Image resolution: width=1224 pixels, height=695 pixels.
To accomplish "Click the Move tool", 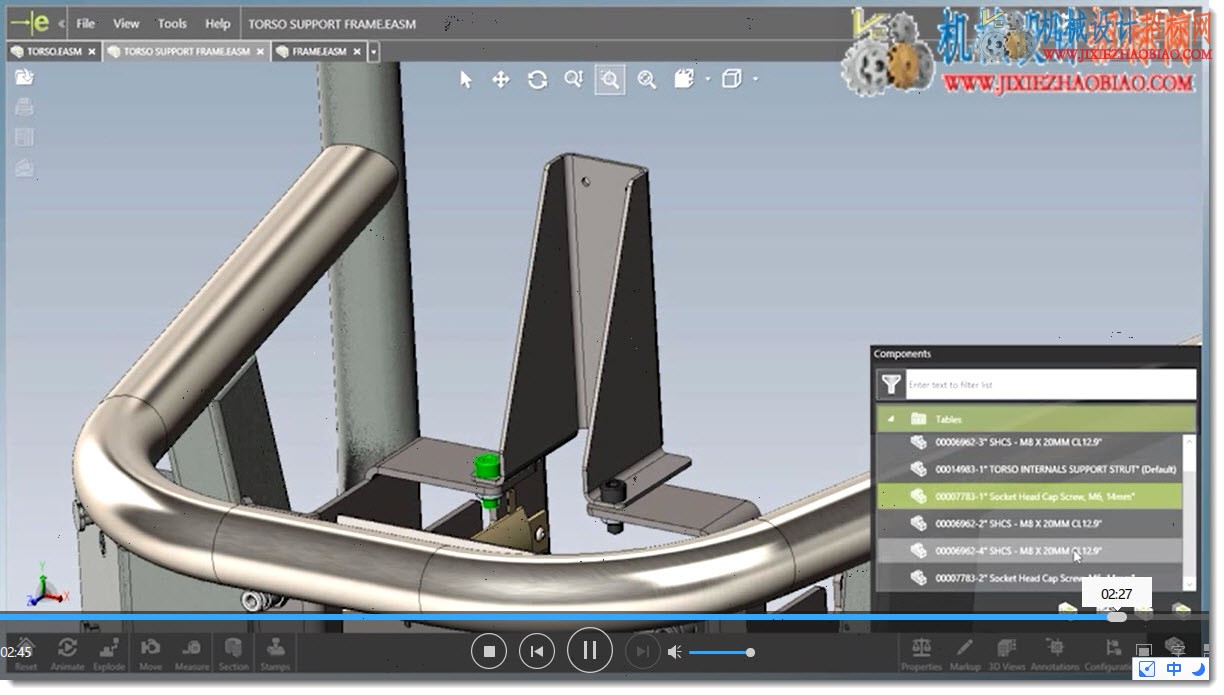I will 150,654.
